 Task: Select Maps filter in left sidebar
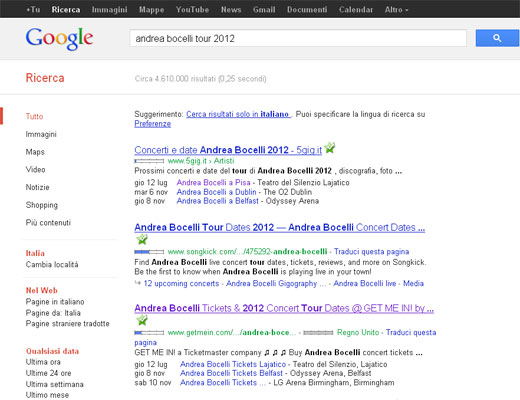click(x=35, y=152)
